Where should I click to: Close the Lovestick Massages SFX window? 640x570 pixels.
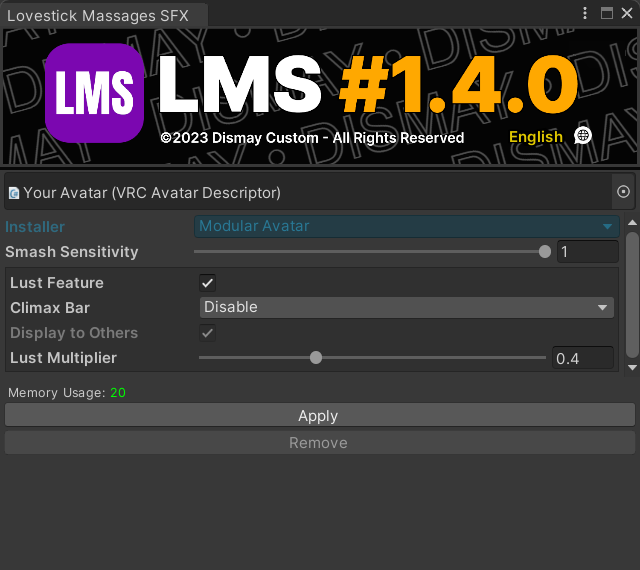click(x=627, y=13)
